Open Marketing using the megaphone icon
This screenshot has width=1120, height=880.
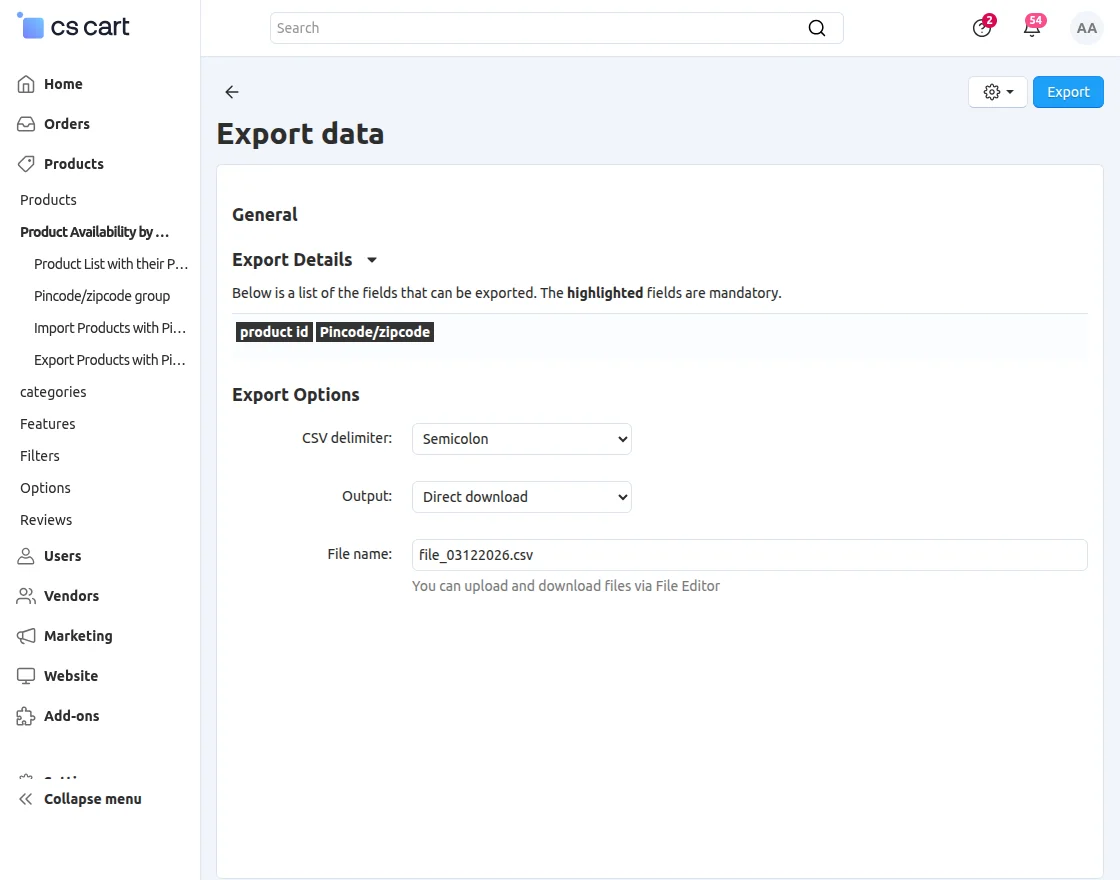click(24, 636)
